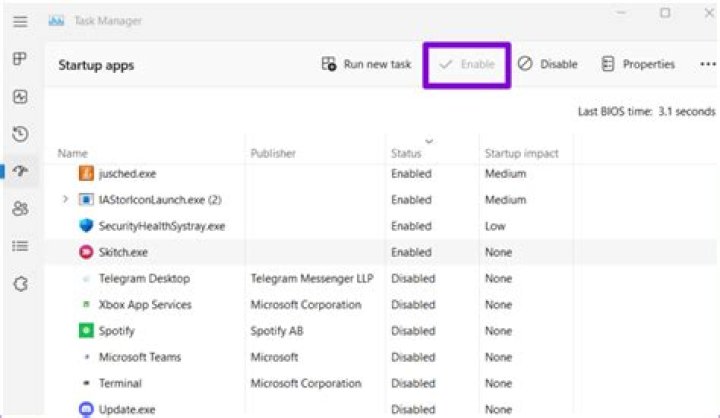Viewport: 720px width, 418px height.
Task: Select the Spotify name
Action: 117,331
